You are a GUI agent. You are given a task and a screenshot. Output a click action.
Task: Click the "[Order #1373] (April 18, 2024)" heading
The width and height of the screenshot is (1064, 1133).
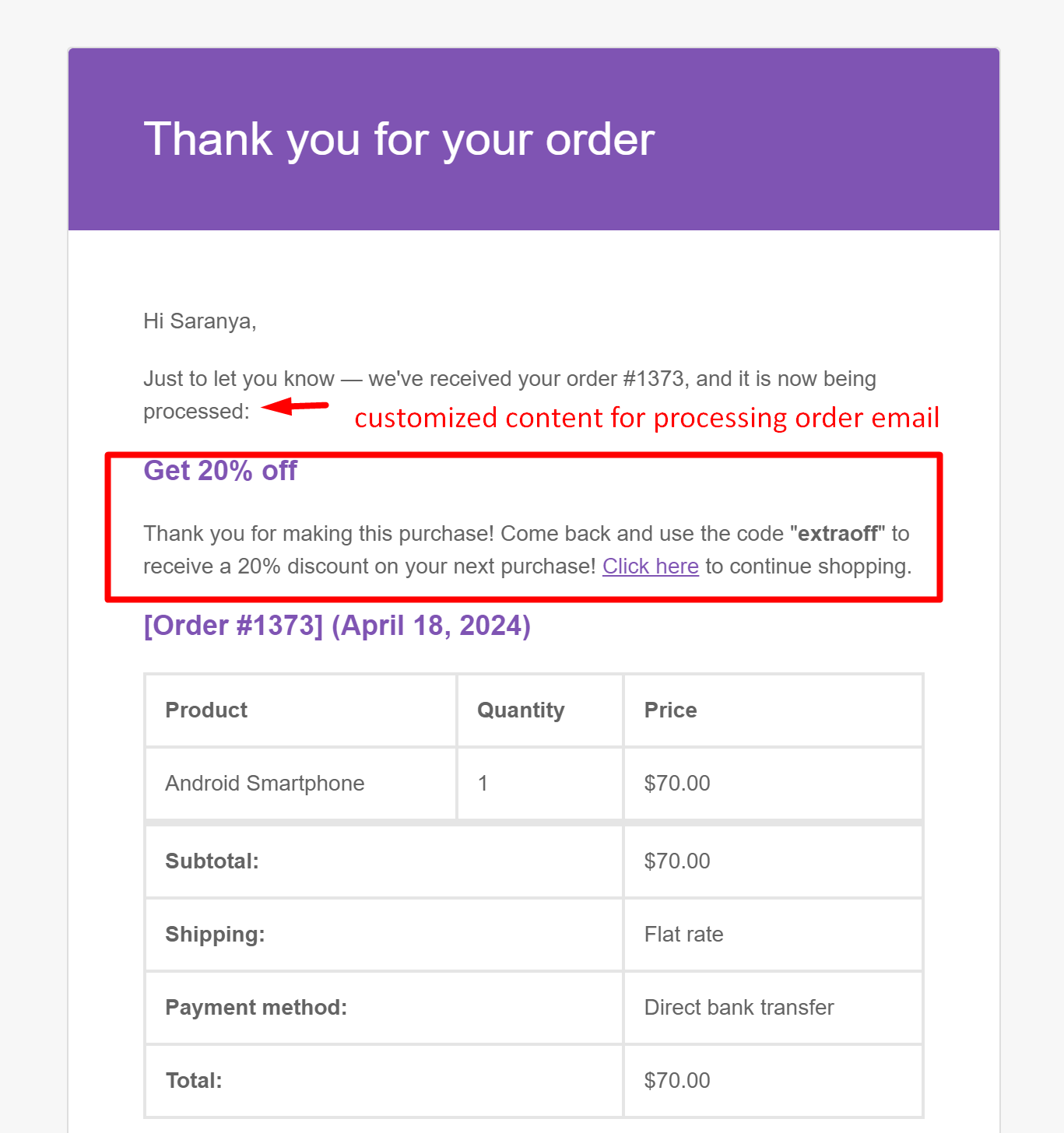pos(337,626)
